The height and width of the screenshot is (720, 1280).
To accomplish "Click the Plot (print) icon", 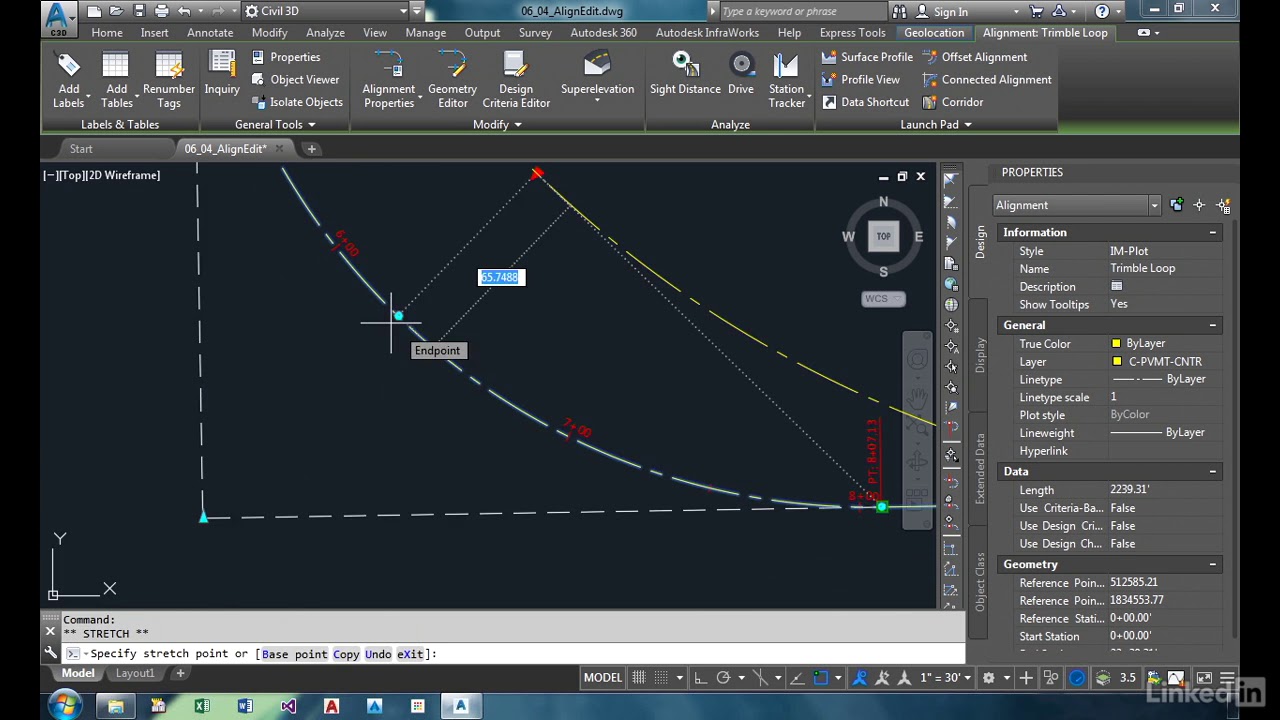I will (x=161, y=11).
